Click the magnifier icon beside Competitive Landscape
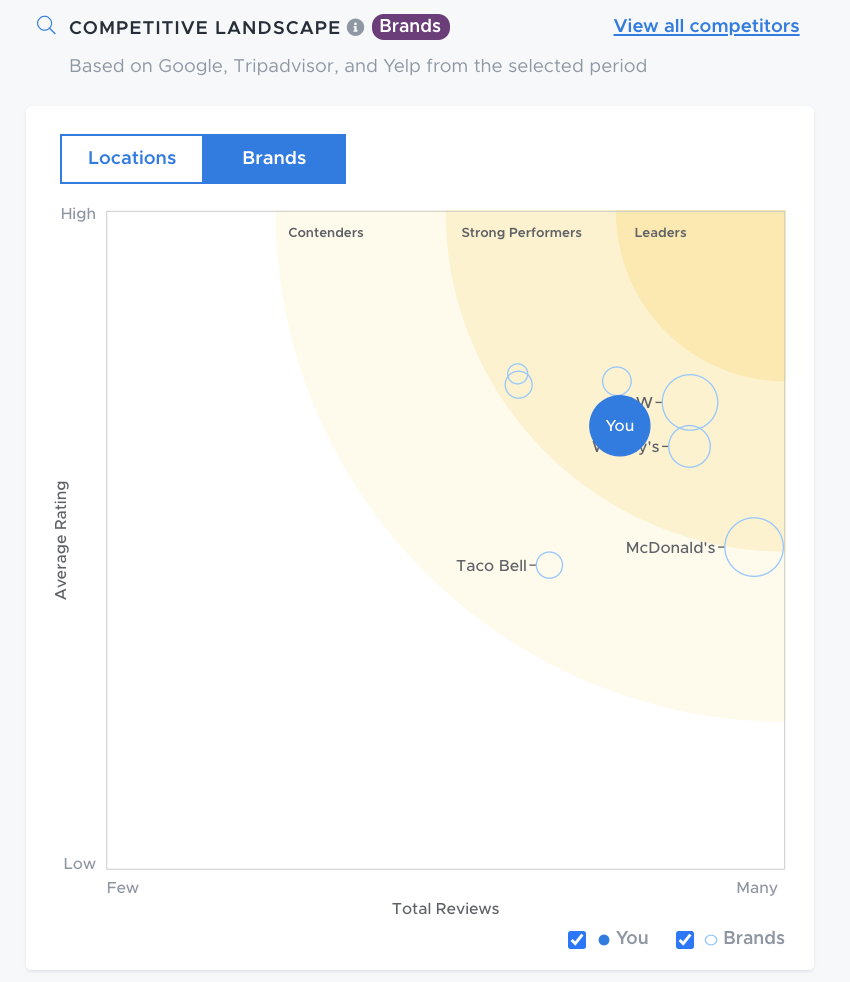The image size is (850, 982). click(x=46, y=26)
